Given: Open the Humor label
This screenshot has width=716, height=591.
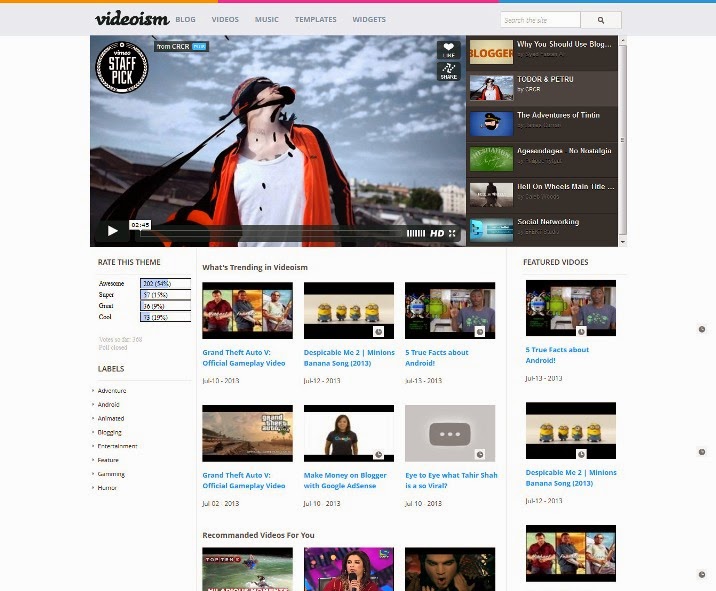Looking at the screenshot, I should [x=107, y=488].
